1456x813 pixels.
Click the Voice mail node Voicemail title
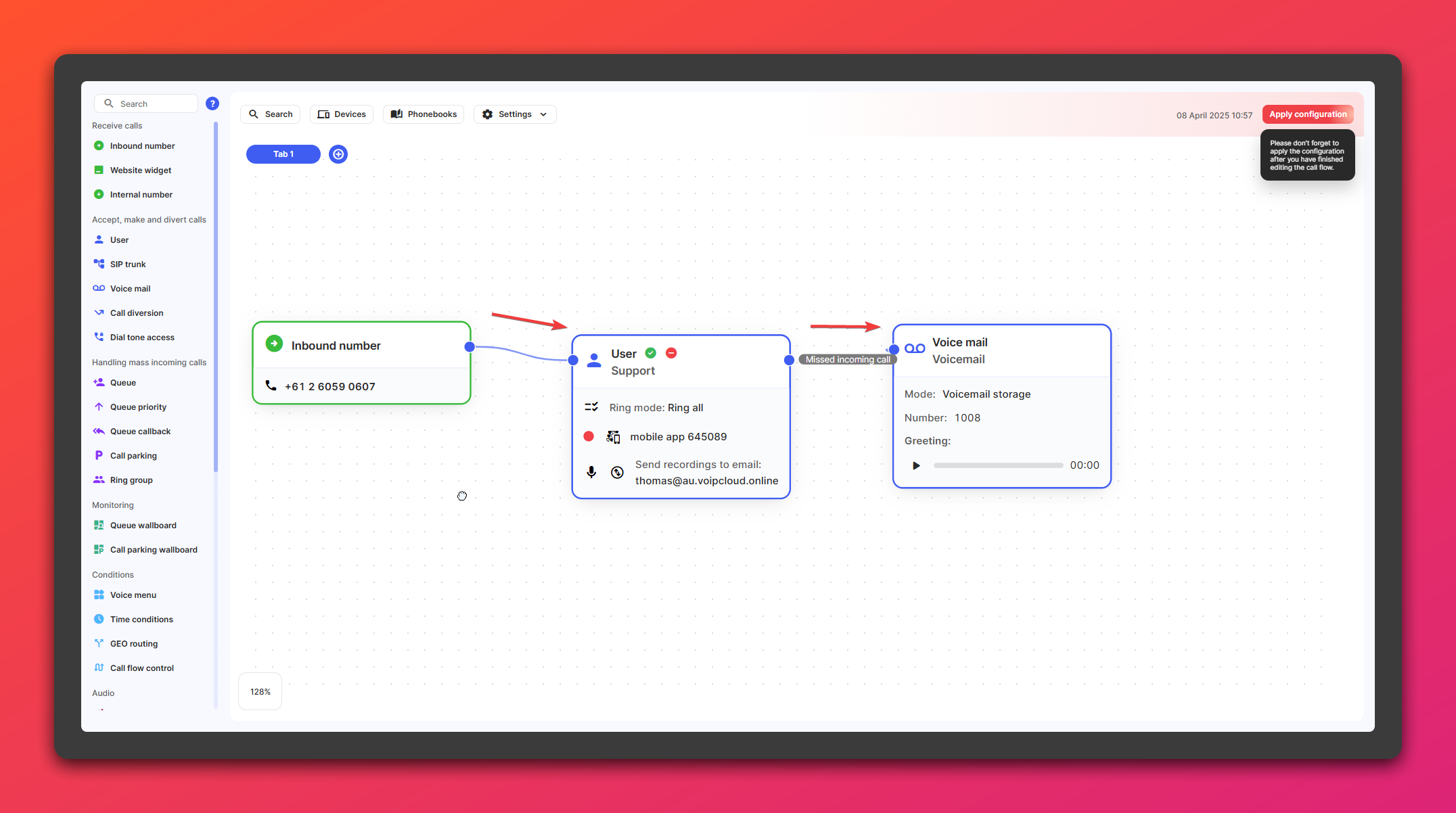click(959, 359)
